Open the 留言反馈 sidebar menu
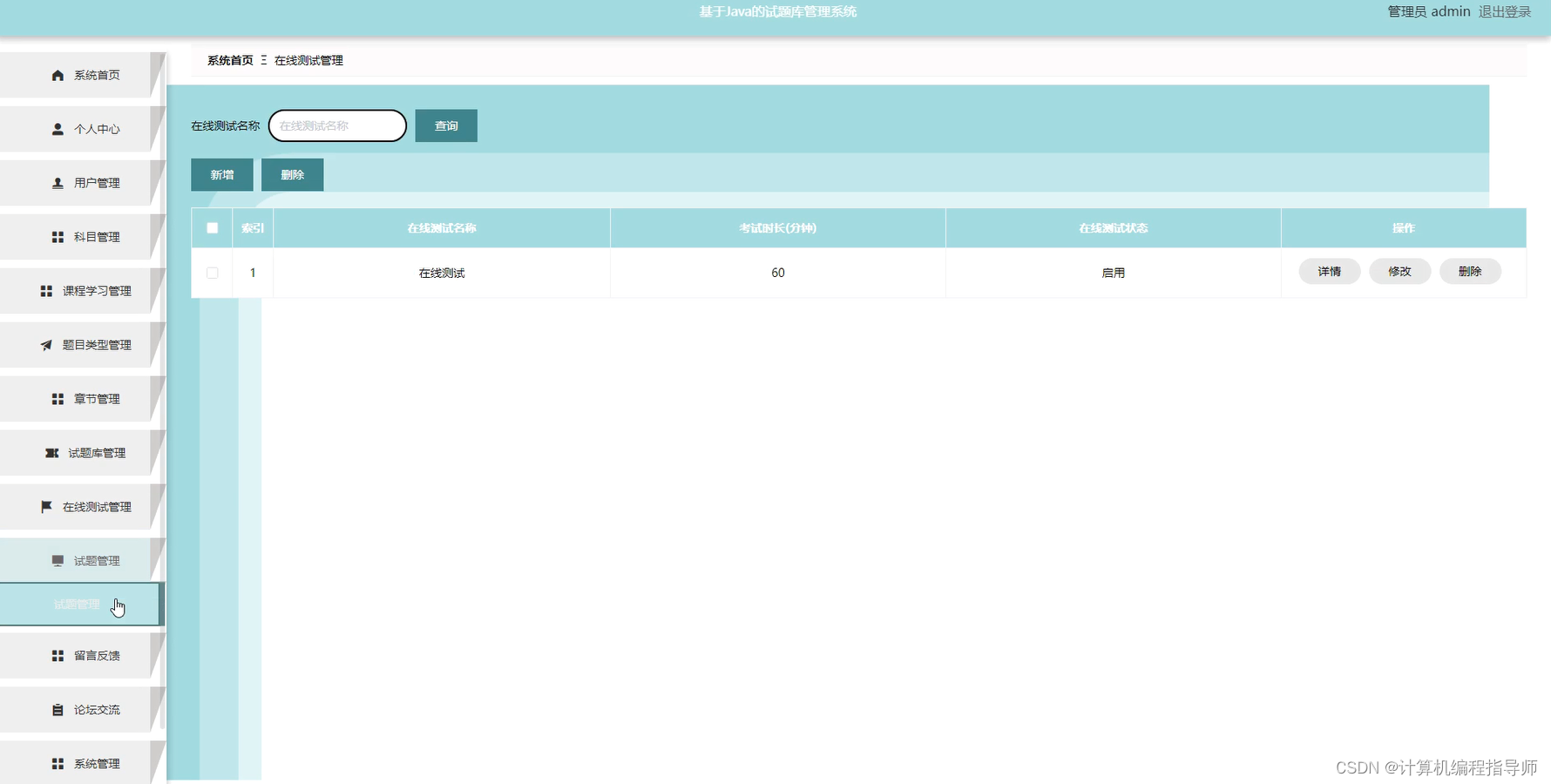The image size is (1551, 784). pos(83,656)
